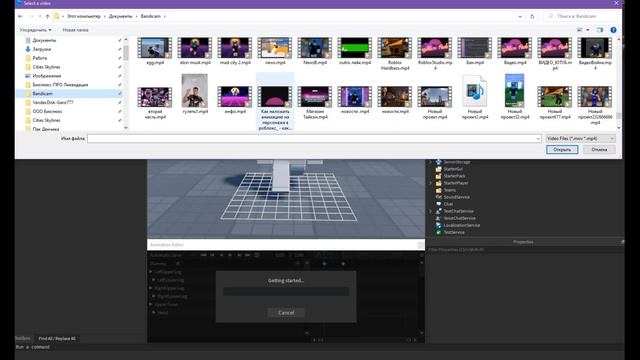
Task: Select Загрузки in the sidebar
Action: click(42, 49)
